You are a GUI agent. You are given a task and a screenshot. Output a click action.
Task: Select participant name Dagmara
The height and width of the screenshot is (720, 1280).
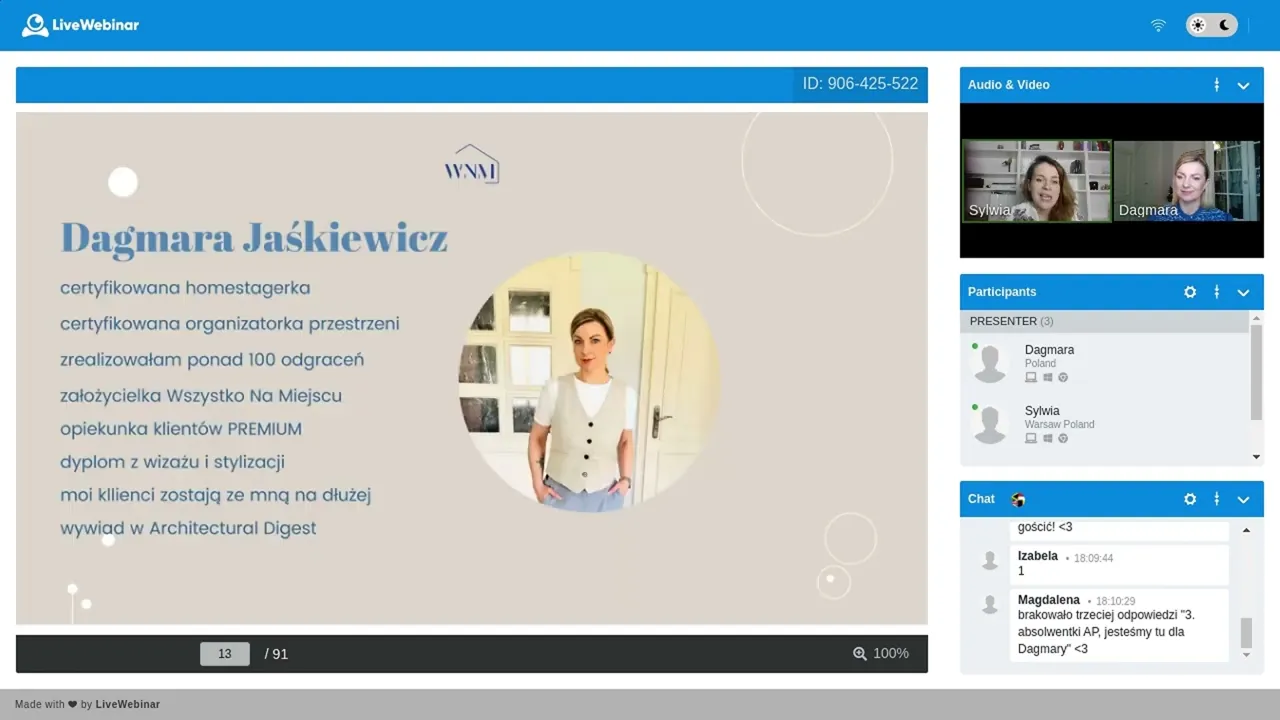coord(1049,349)
